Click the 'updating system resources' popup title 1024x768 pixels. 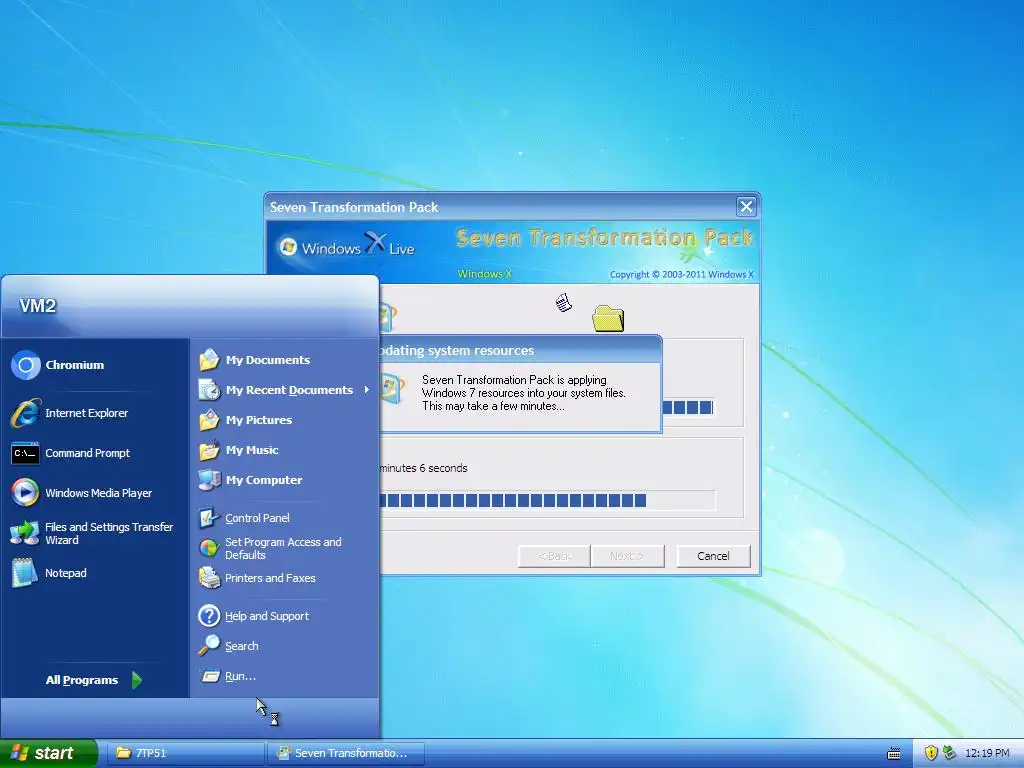click(x=456, y=350)
